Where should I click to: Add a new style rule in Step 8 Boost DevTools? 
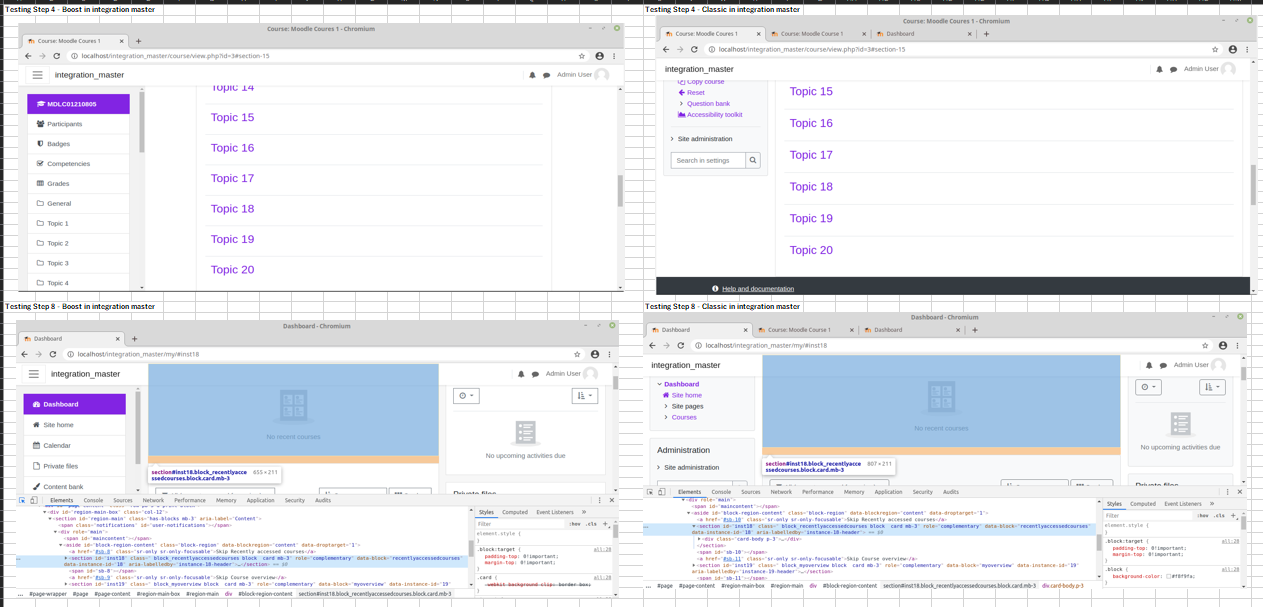tap(606, 524)
